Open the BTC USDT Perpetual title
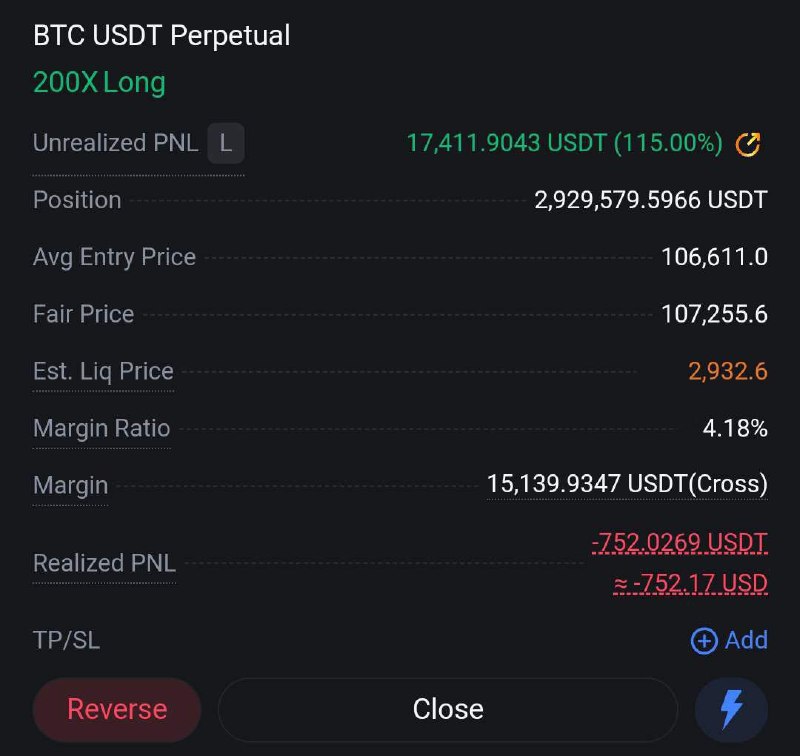The width and height of the screenshot is (800, 756). (162, 36)
